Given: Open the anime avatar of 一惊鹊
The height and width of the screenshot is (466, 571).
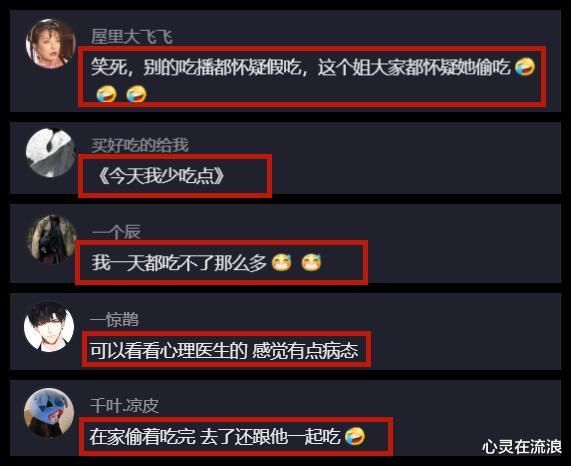Looking at the screenshot, I should [x=49, y=326].
